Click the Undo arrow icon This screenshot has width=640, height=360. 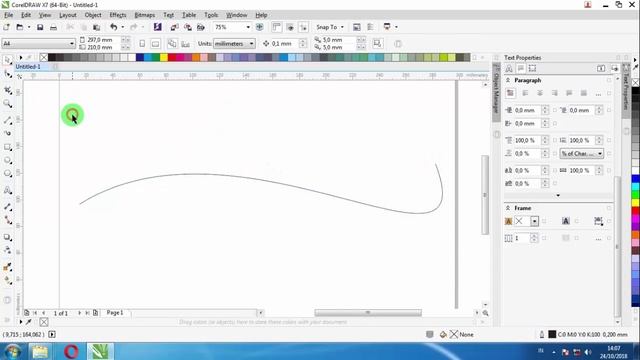pos(114,27)
